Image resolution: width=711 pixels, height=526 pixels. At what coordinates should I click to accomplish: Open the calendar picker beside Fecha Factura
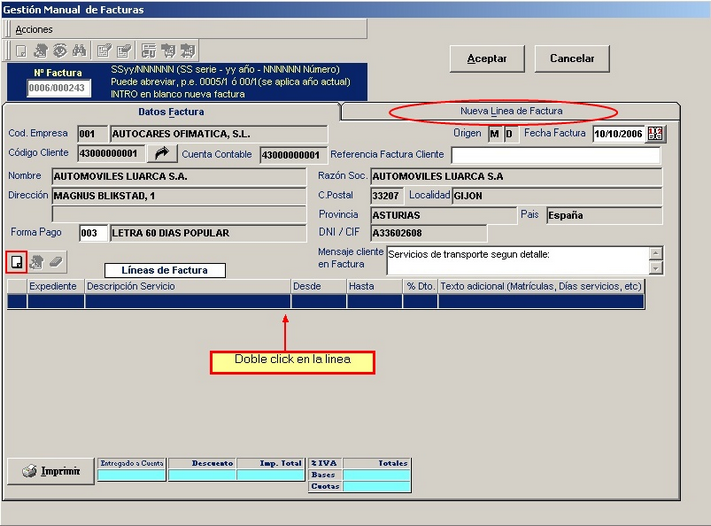coord(656,134)
